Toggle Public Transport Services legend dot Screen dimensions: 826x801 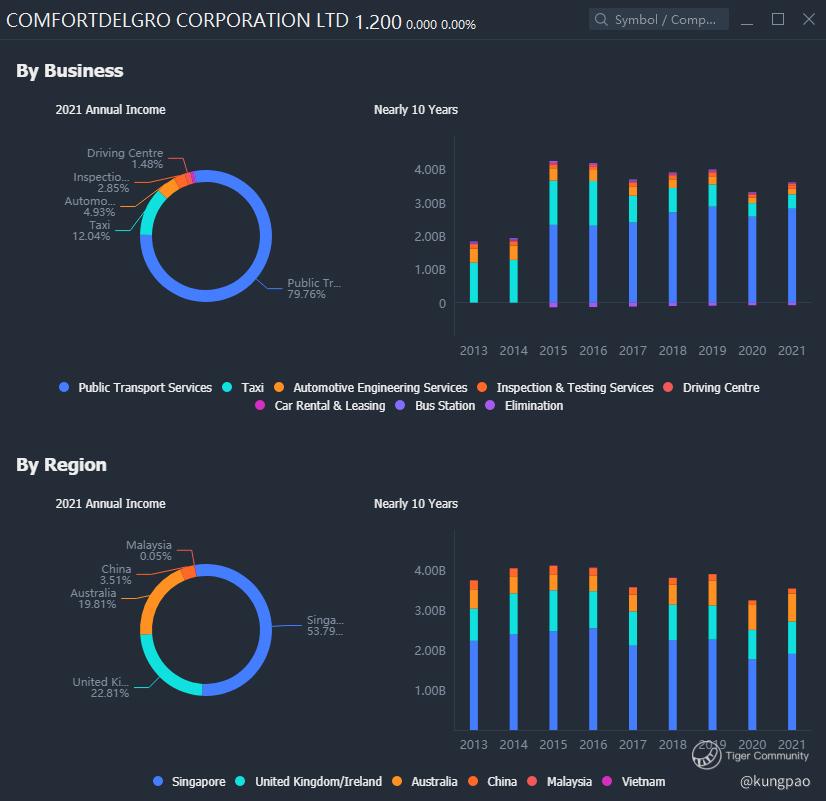tap(64, 387)
